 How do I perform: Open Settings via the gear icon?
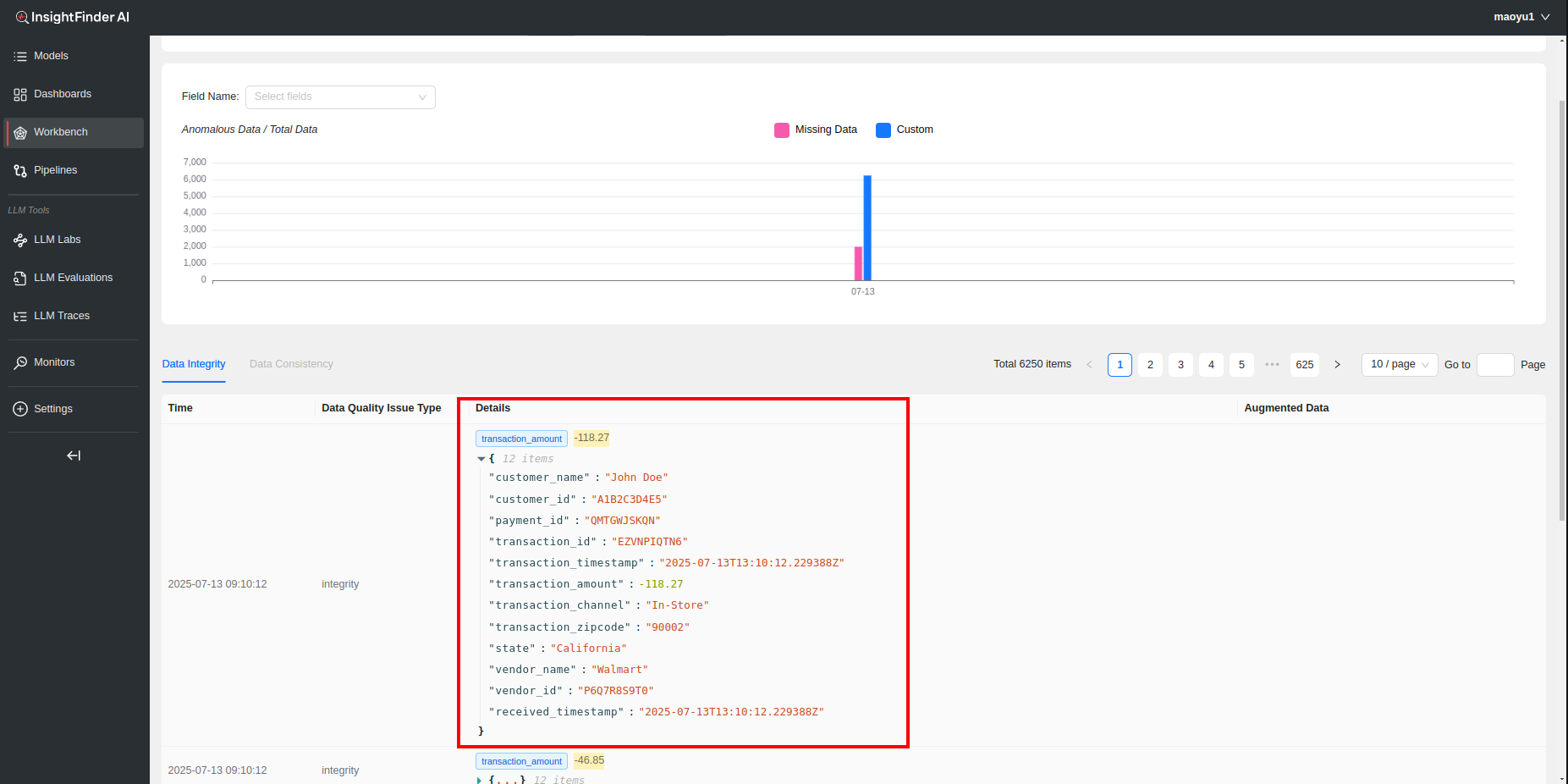(x=20, y=410)
